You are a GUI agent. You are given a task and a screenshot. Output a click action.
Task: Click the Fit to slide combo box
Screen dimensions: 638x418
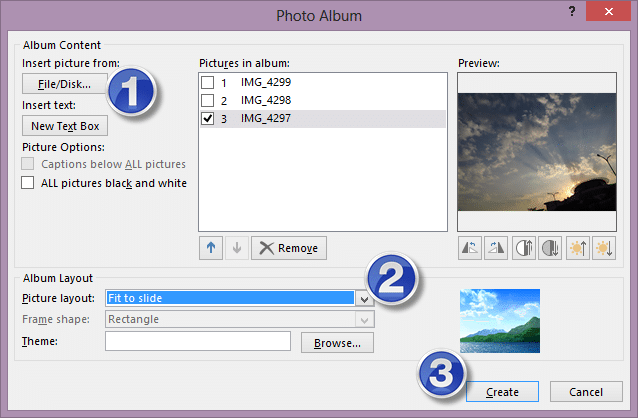230,298
